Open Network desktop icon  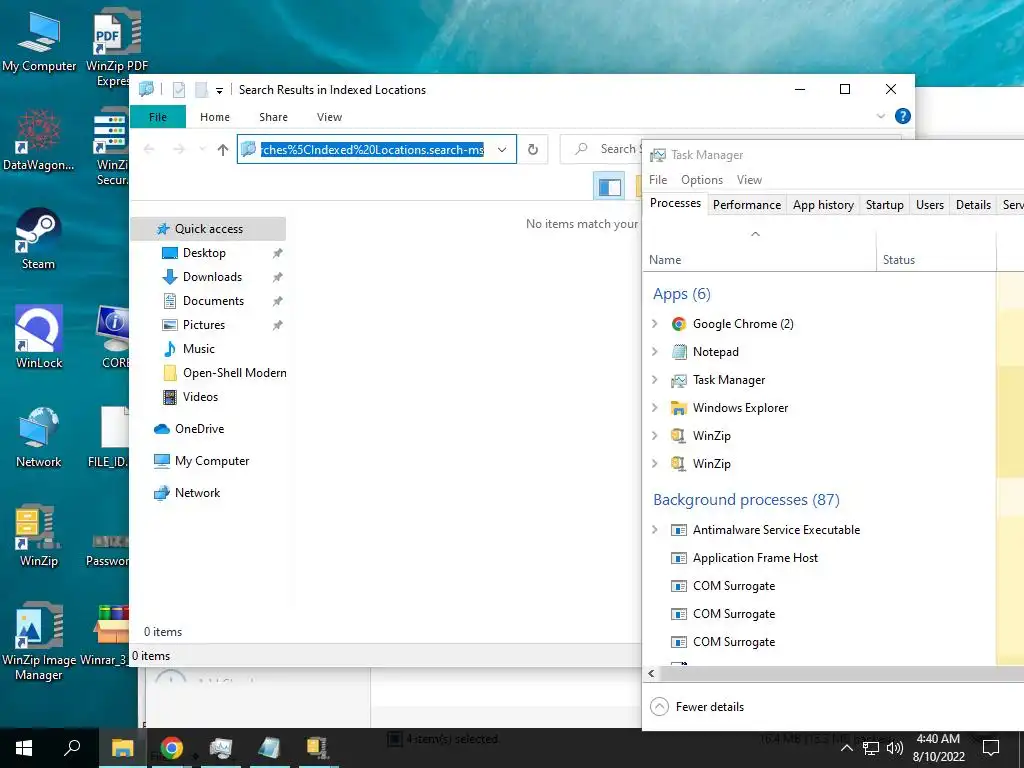point(39,436)
